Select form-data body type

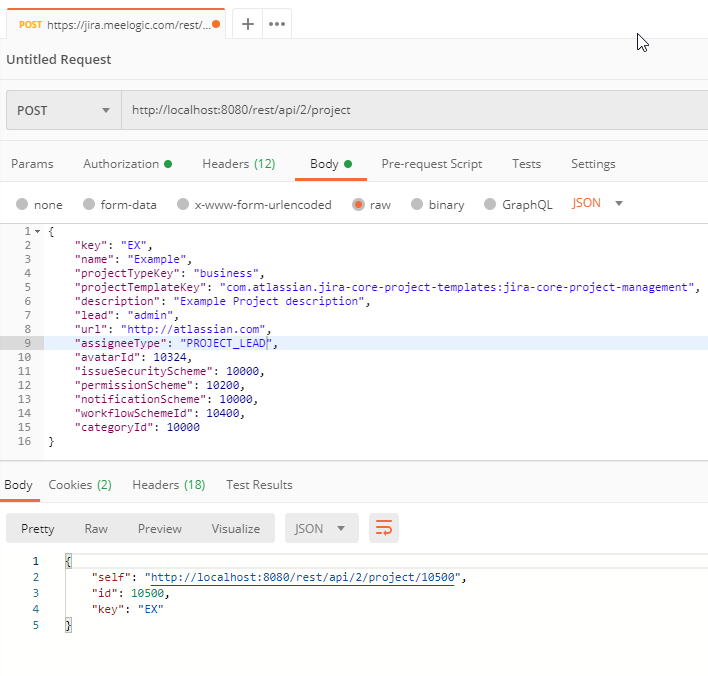(x=89, y=204)
